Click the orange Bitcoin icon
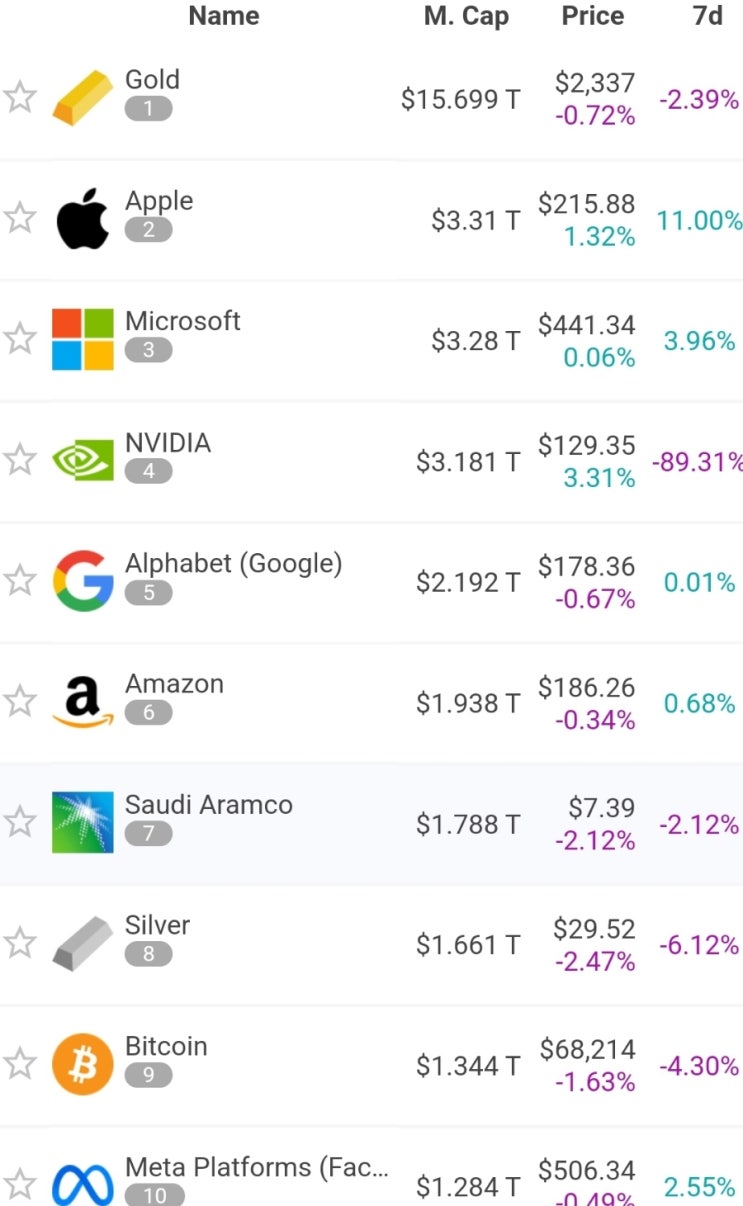Image resolution: width=743 pixels, height=1206 pixels. (x=82, y=1064)
